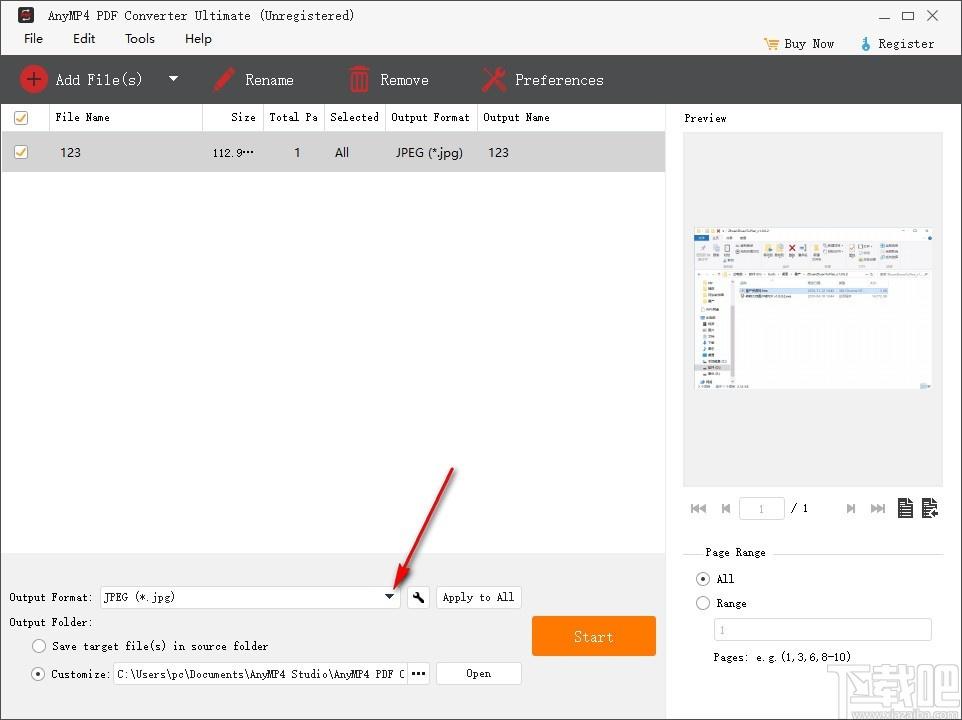Click file name cell '123'
Image resolution: width=962 pixels, height=720 pixels.
tap(70, 152)
